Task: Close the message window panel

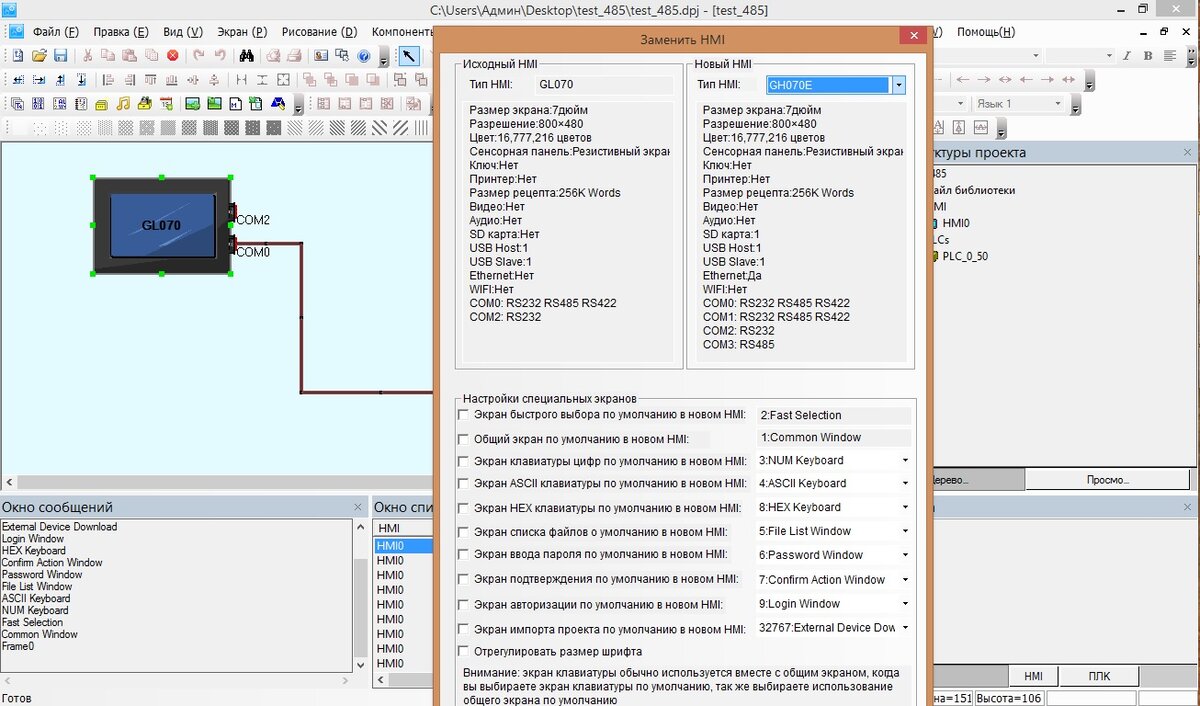Action: point(359,507)
